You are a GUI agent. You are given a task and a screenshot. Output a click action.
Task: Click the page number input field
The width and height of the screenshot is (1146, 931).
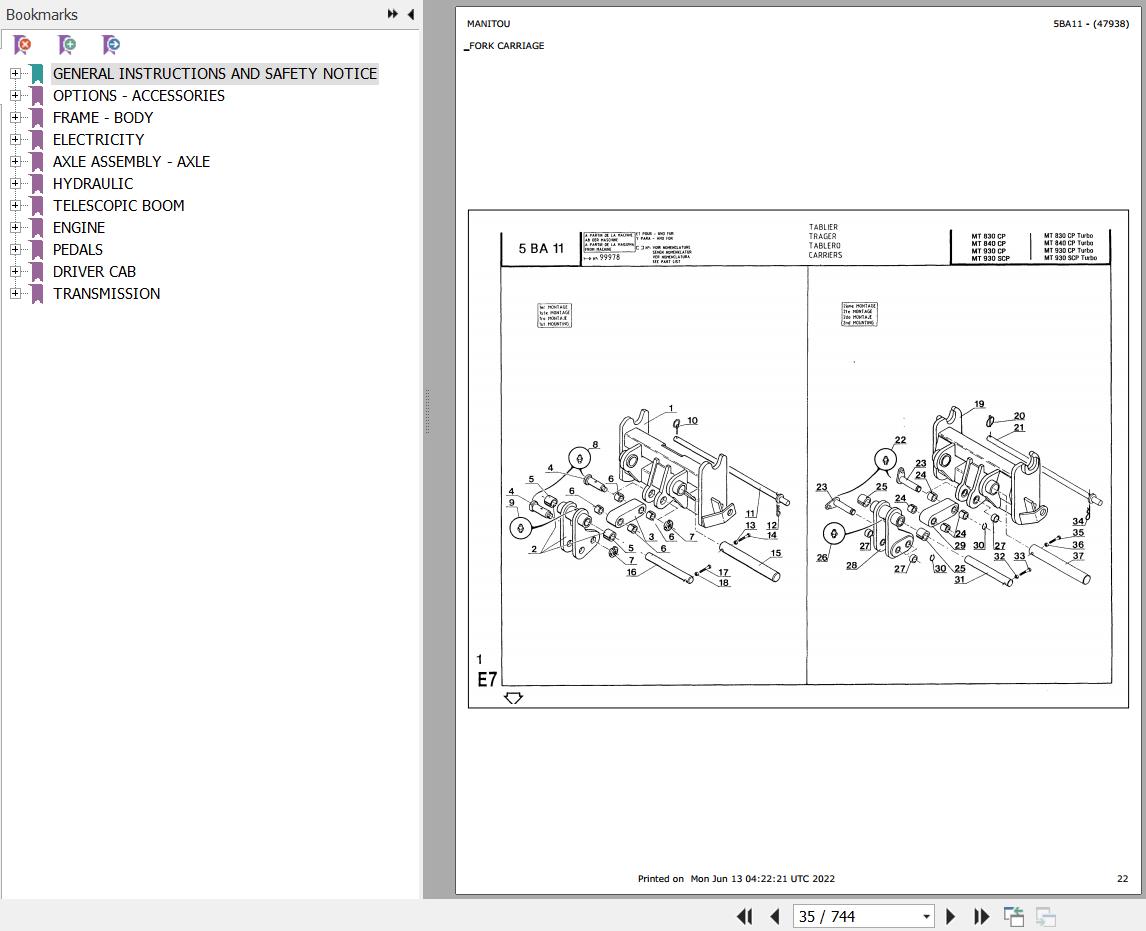pyautogui.click(x=856, y=916)
